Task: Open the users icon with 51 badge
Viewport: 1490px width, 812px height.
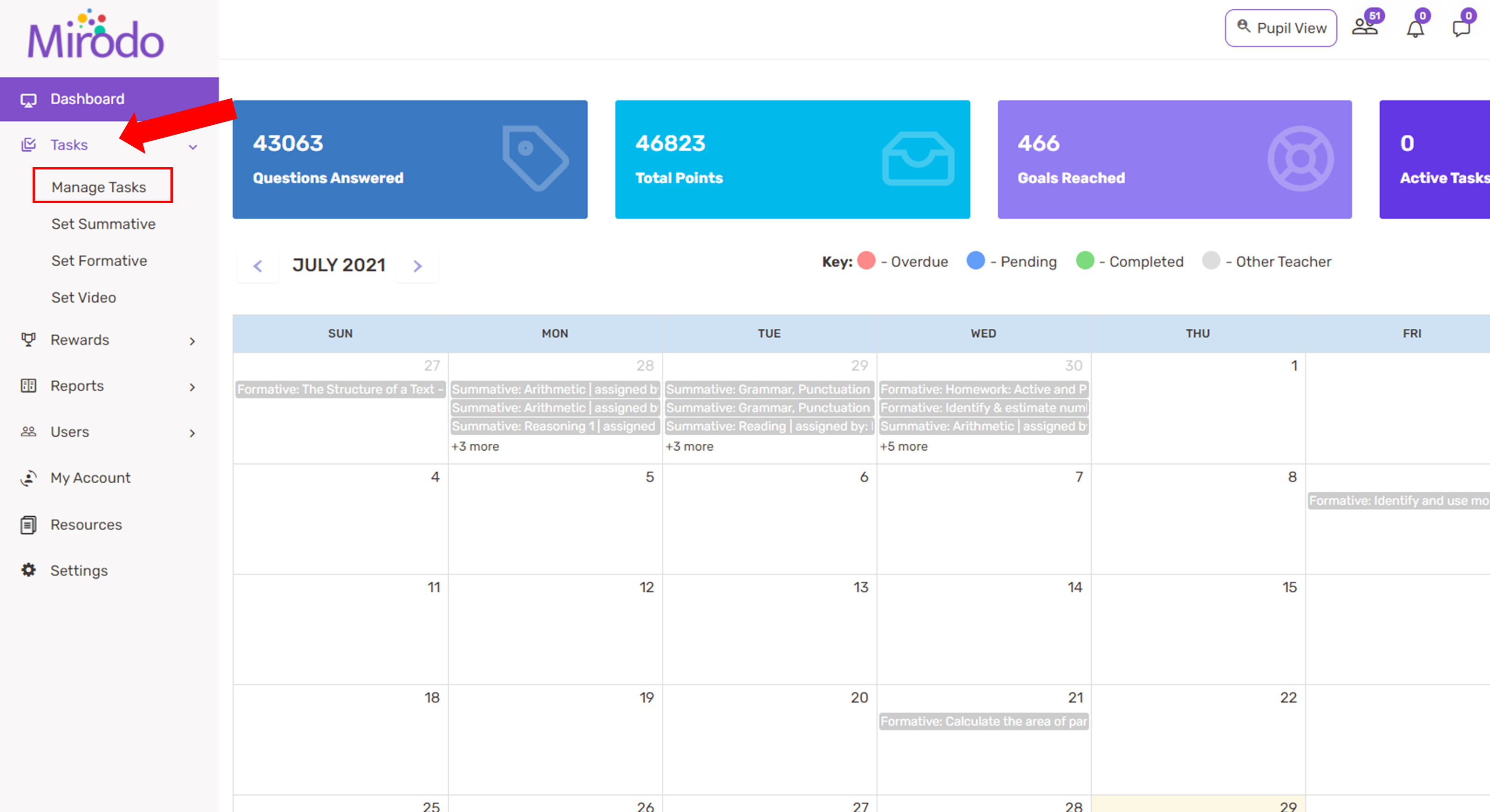Action: tap(1365, 27)
